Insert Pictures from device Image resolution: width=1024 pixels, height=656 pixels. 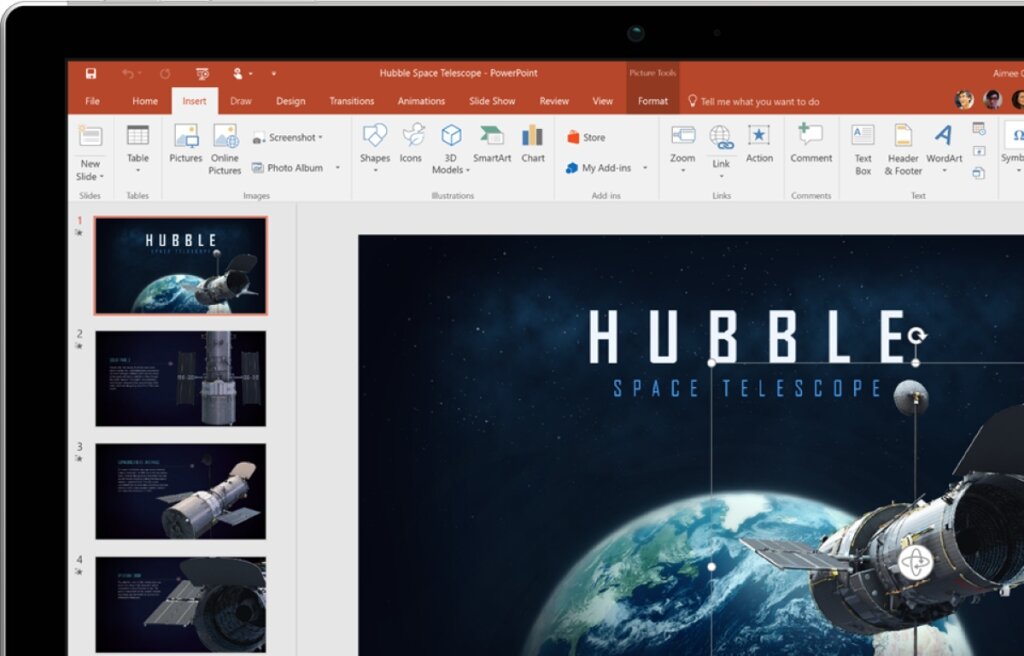[185, 143]
